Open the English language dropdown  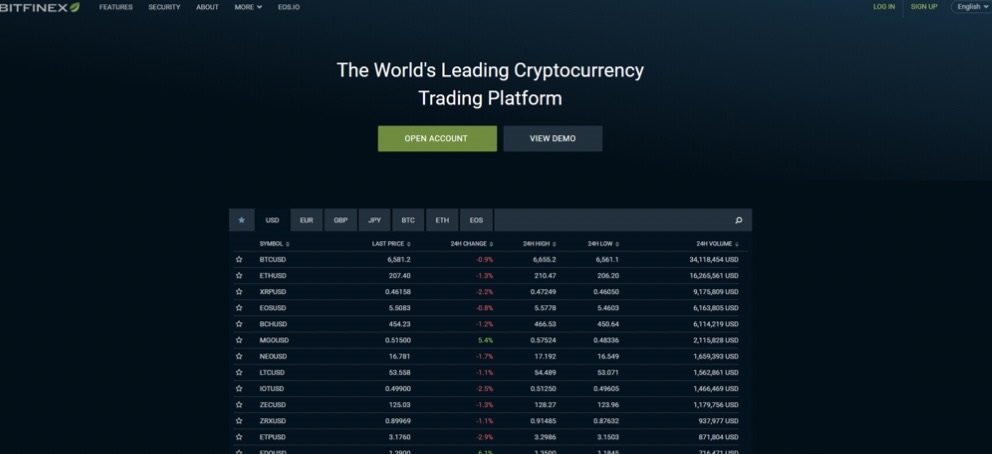point(972,7)
